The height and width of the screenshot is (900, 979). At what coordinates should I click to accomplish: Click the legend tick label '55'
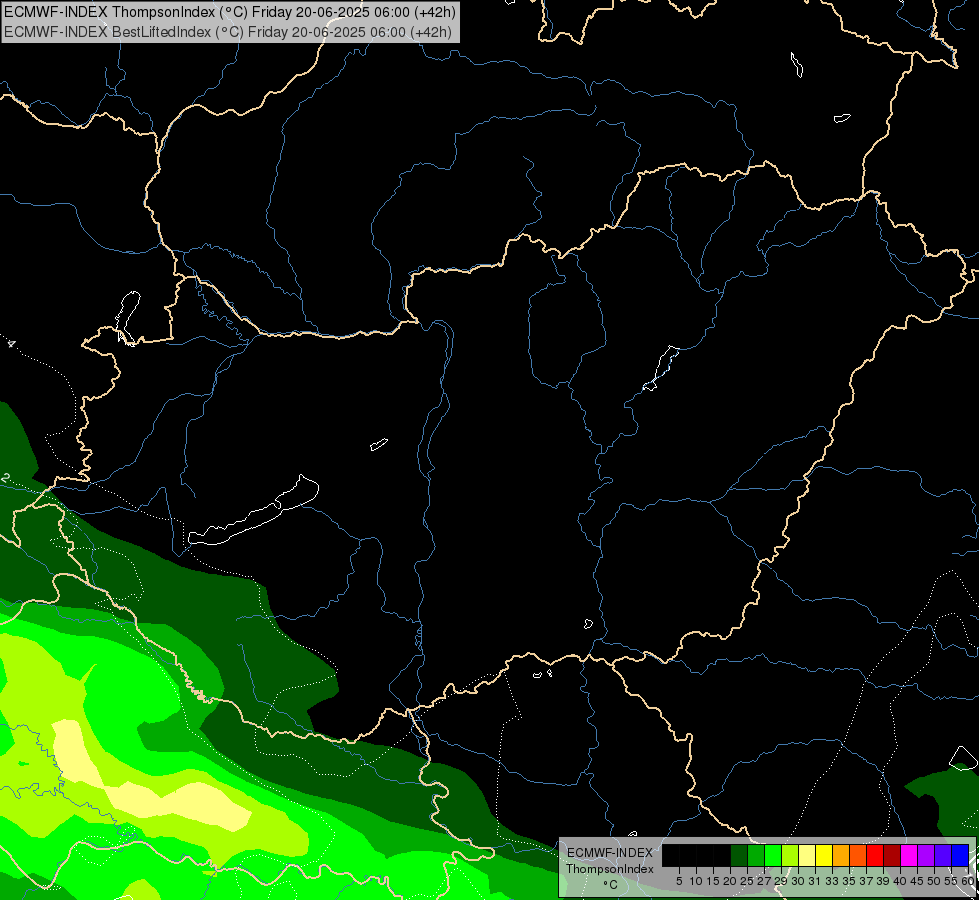coord(951,881)
